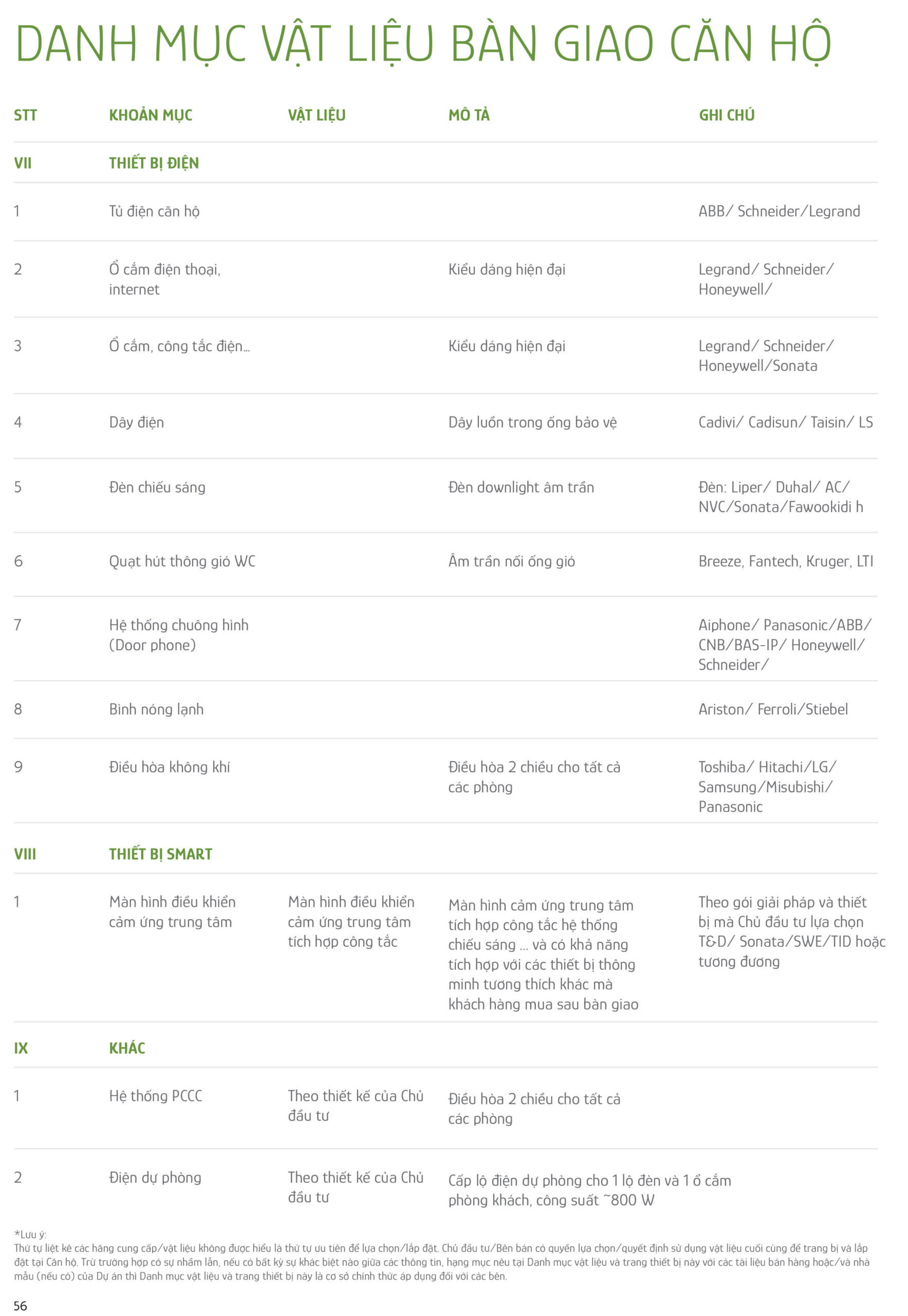Select the "THIẾT BỊ ĐIỆN" section heading

pyautogui.click(x=154, y=163)
